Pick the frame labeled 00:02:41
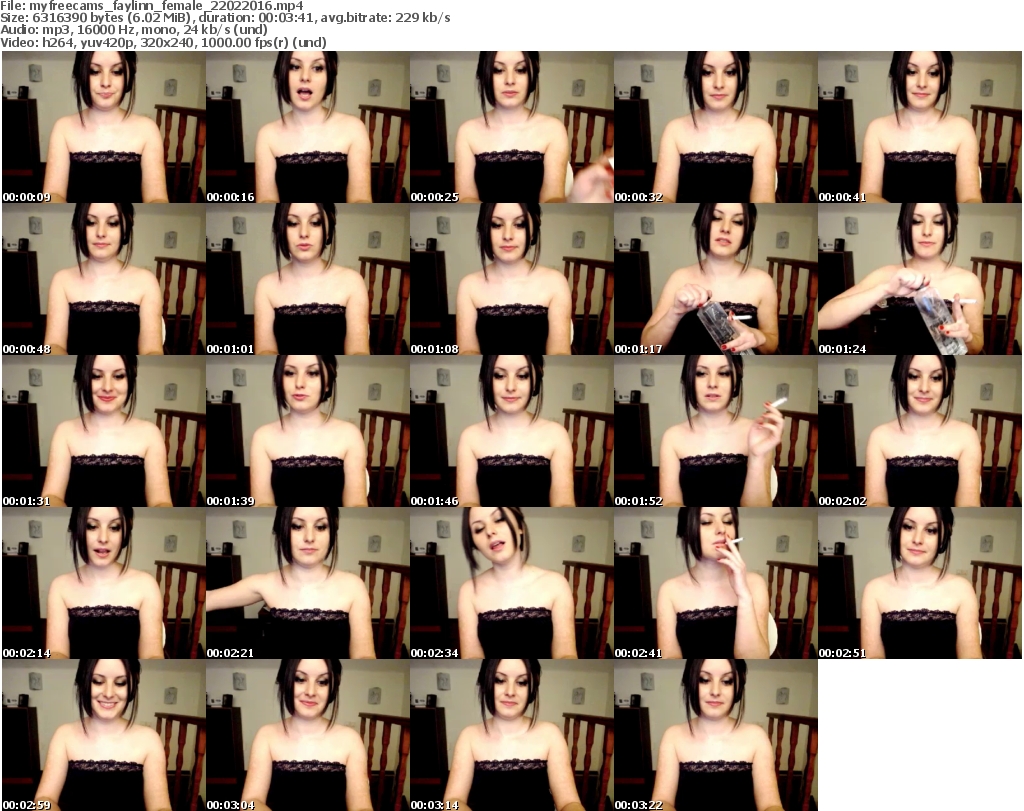This screenshot has height=811, width=1024. pyautogui.click(x=716, y=583)
